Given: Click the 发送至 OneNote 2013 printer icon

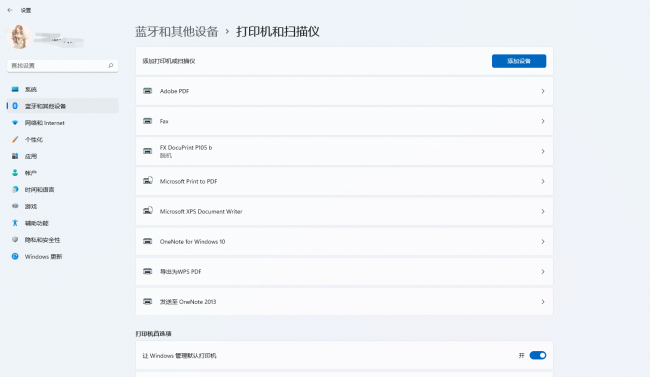Looking at the screenshot, I should tap(148, 302).
